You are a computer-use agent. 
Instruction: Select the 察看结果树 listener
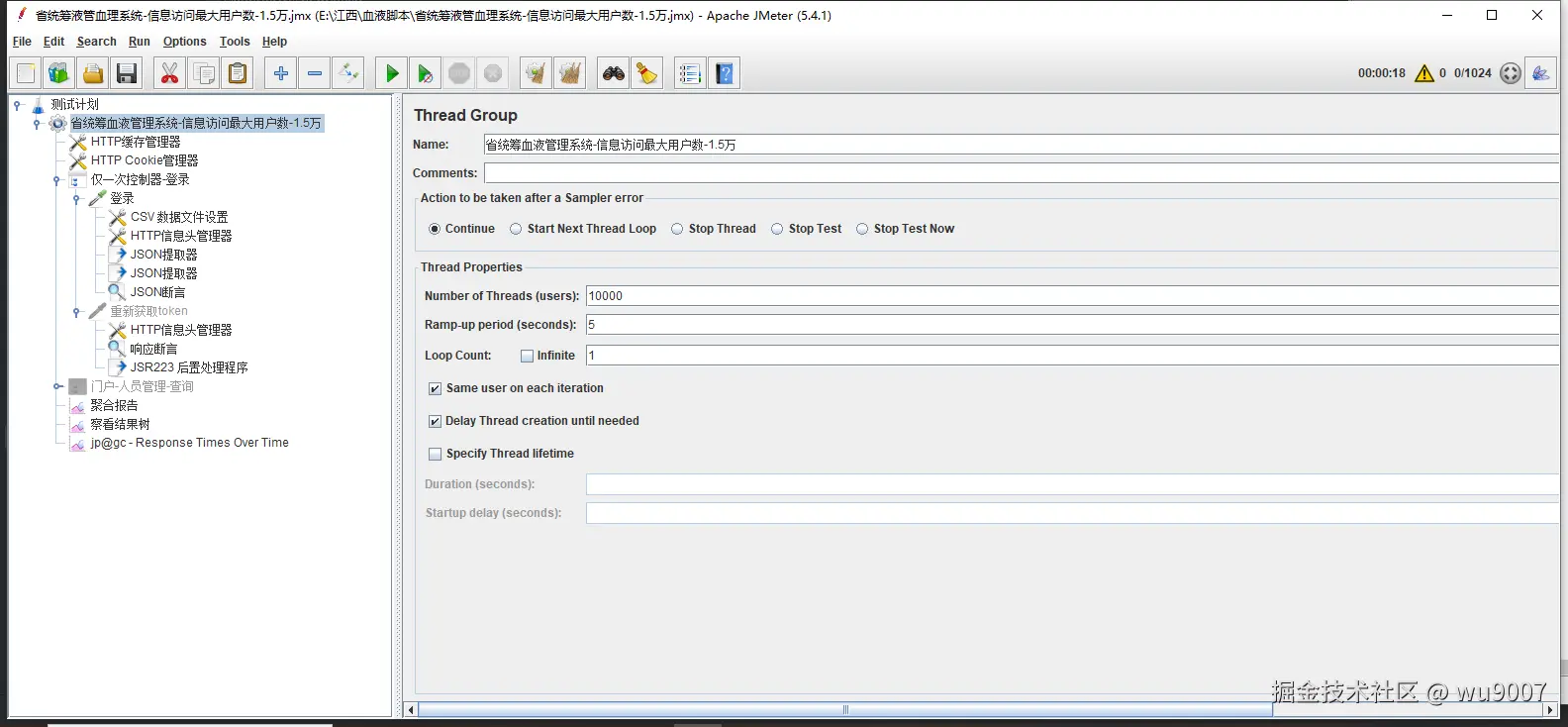click(120, 424)
